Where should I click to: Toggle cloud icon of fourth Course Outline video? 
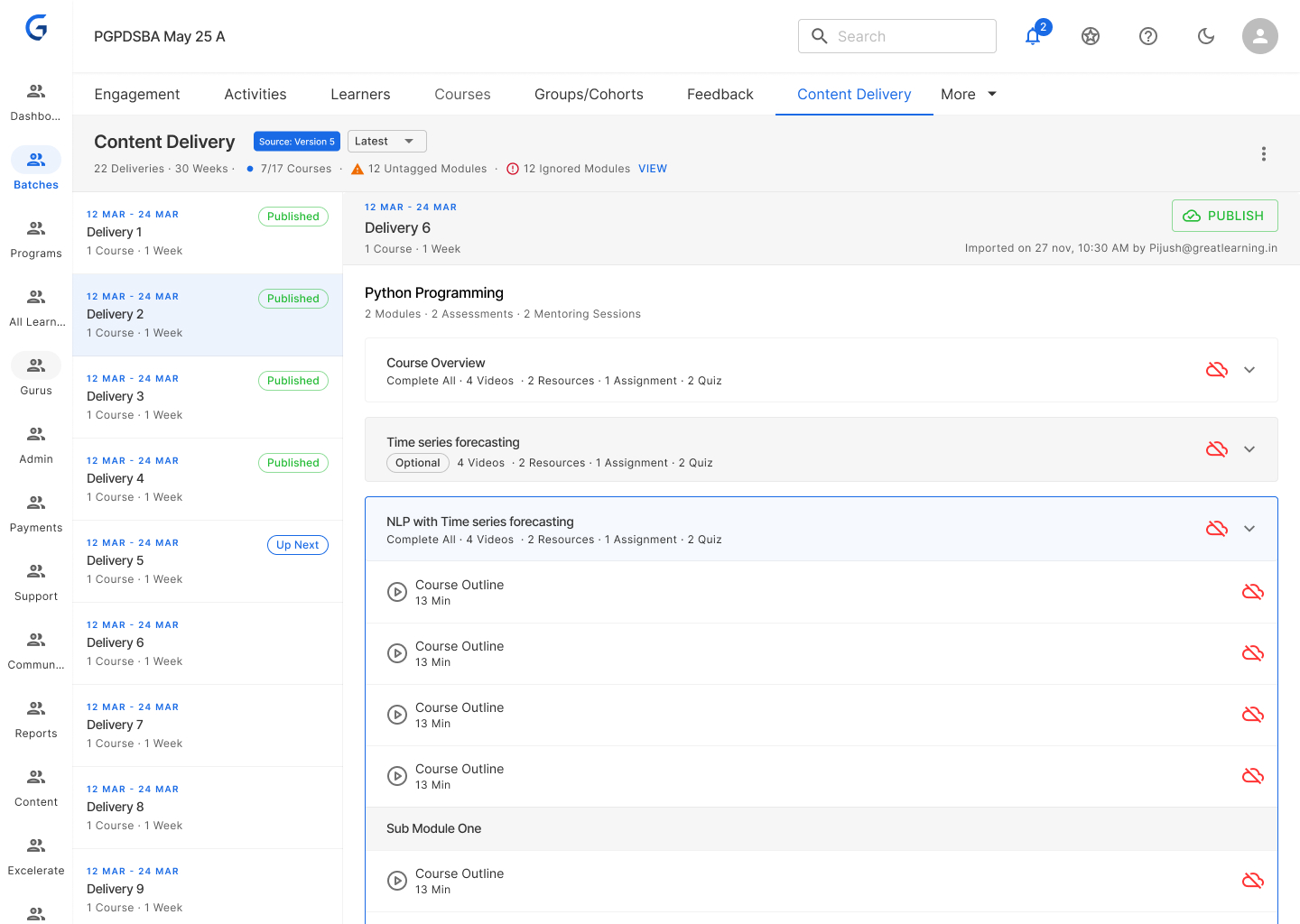tap(1253, 776)
